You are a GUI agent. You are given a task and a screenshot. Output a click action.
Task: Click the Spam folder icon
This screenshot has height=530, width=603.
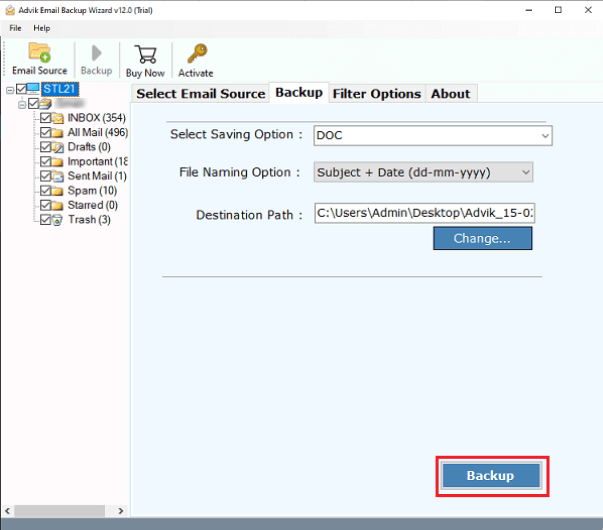57,191
